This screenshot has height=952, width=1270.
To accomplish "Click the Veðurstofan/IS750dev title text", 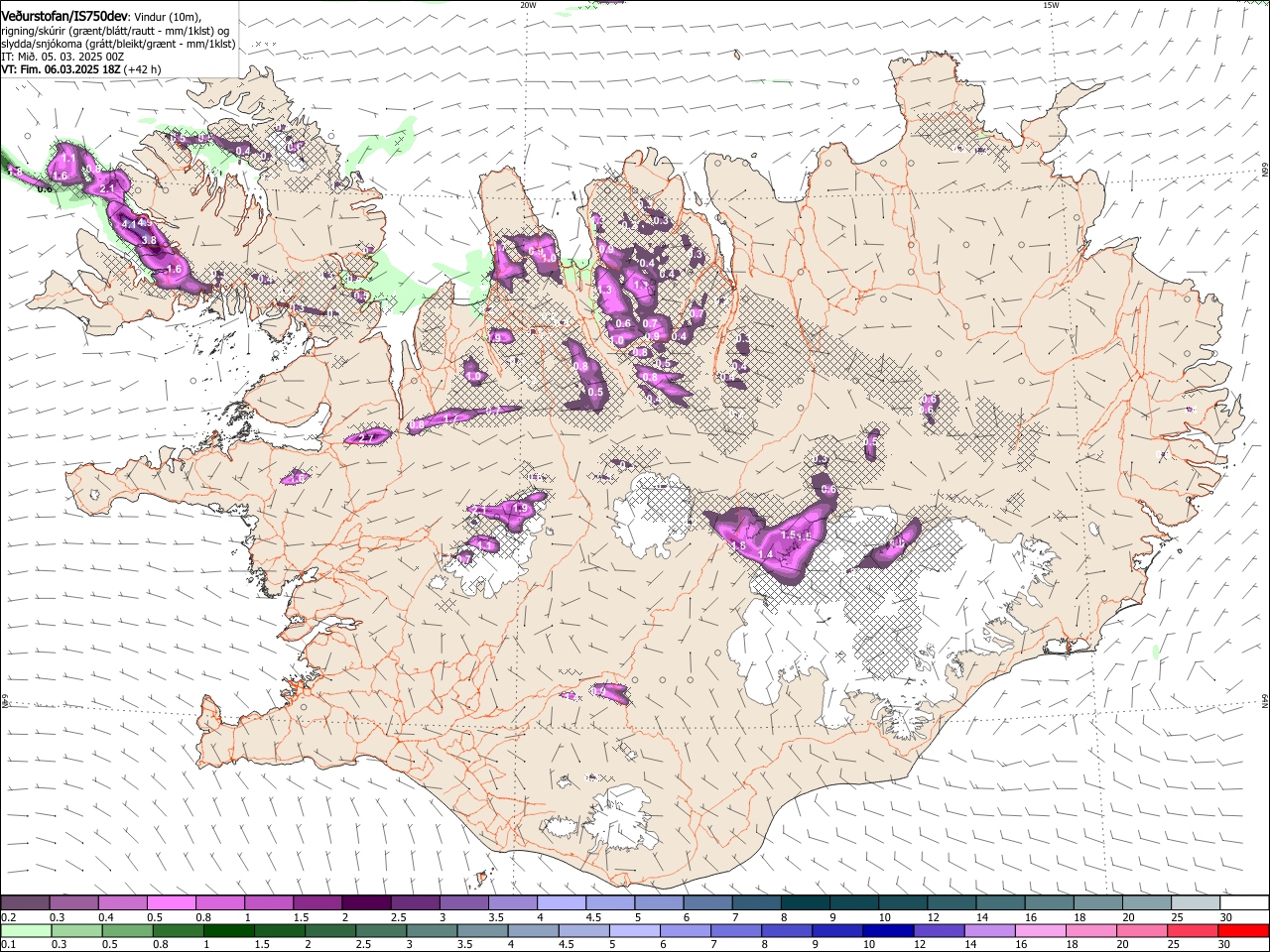I will point(64,17).
